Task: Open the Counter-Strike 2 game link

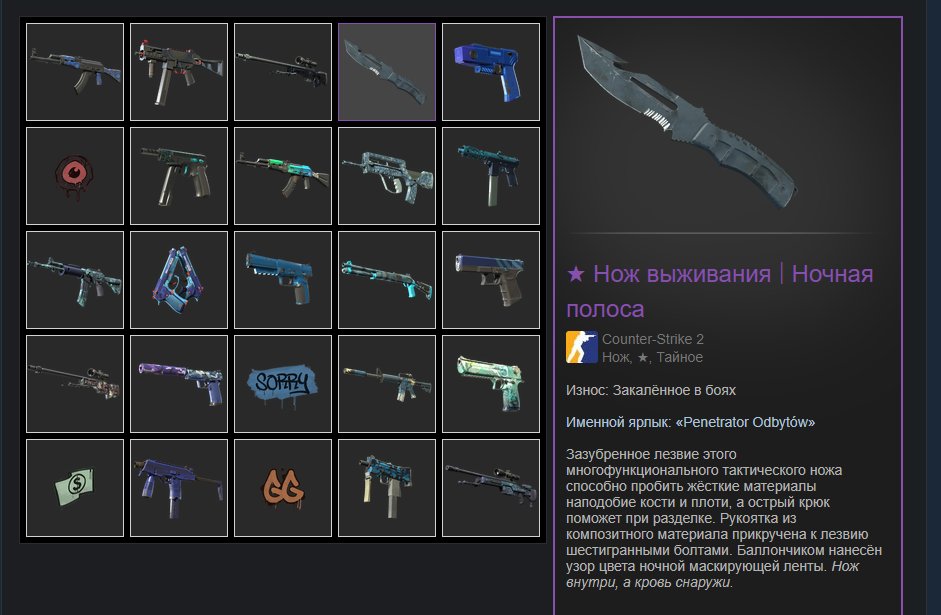Action: [x=652, y=339]
